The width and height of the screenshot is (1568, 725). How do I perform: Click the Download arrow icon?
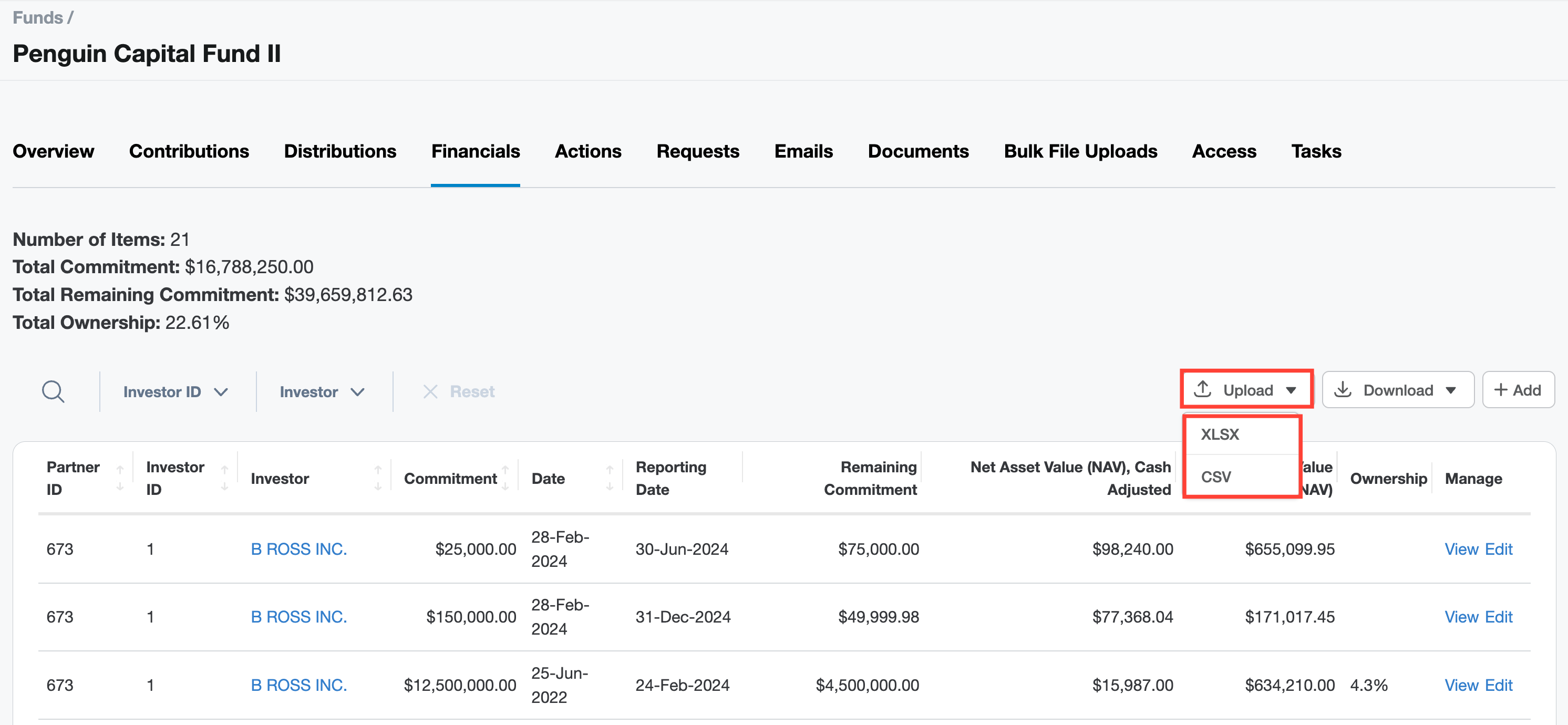[x=1343, y=390]
